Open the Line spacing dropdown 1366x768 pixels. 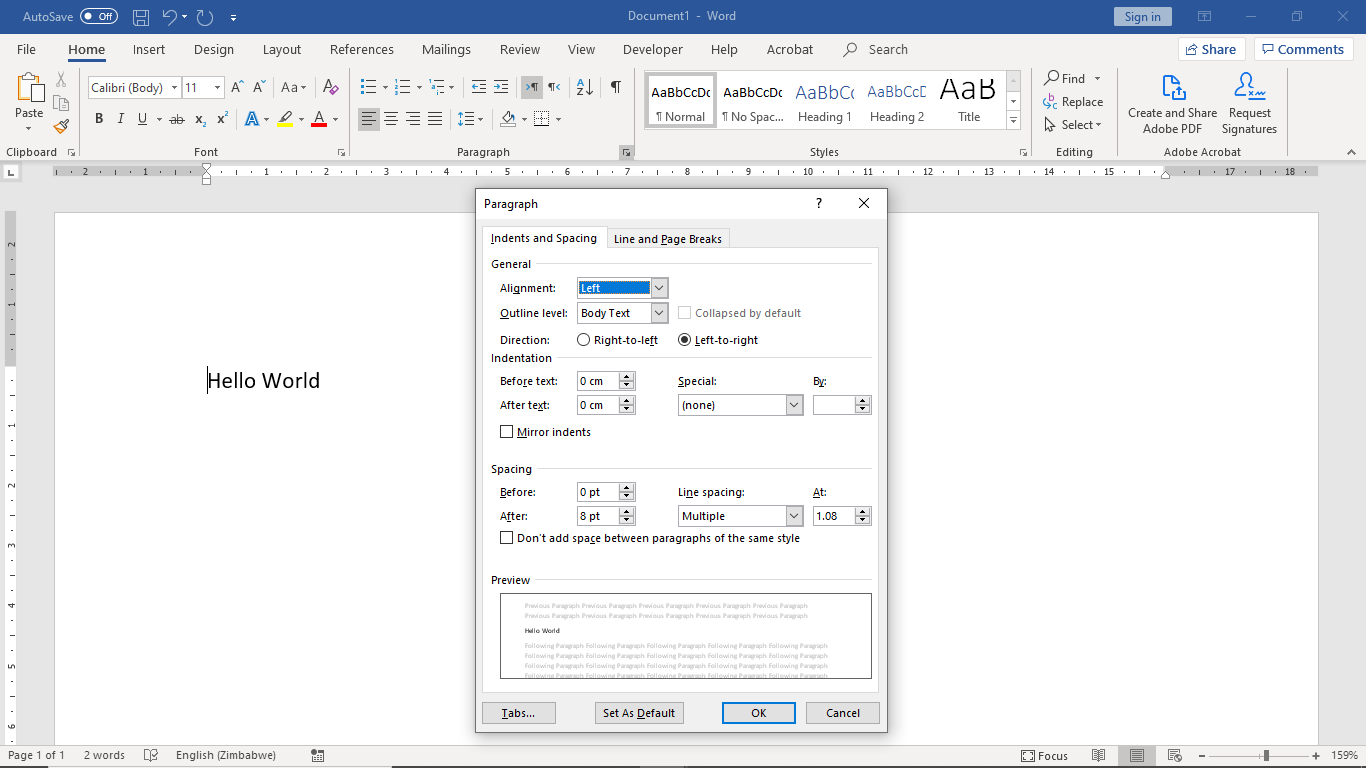point(794,516)
